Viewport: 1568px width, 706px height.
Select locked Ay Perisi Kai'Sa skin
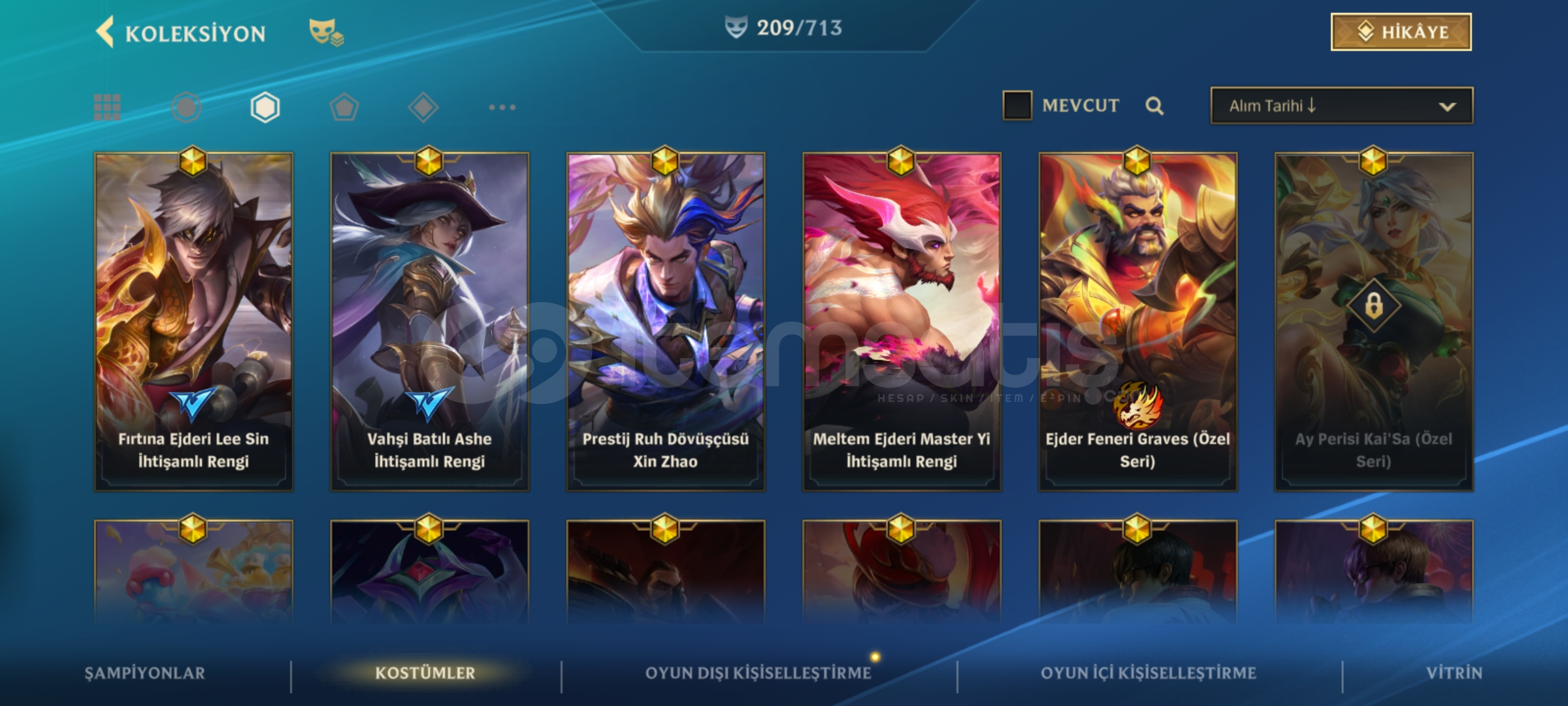point(1373,322)
